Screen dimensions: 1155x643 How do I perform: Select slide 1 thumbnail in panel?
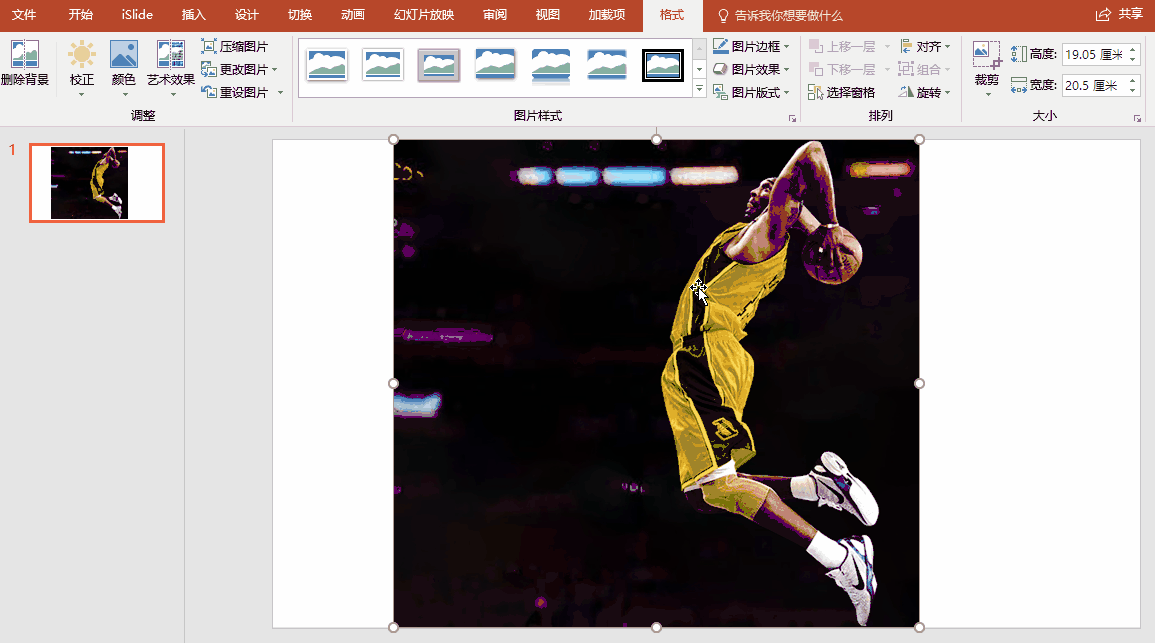pos(96,183)
